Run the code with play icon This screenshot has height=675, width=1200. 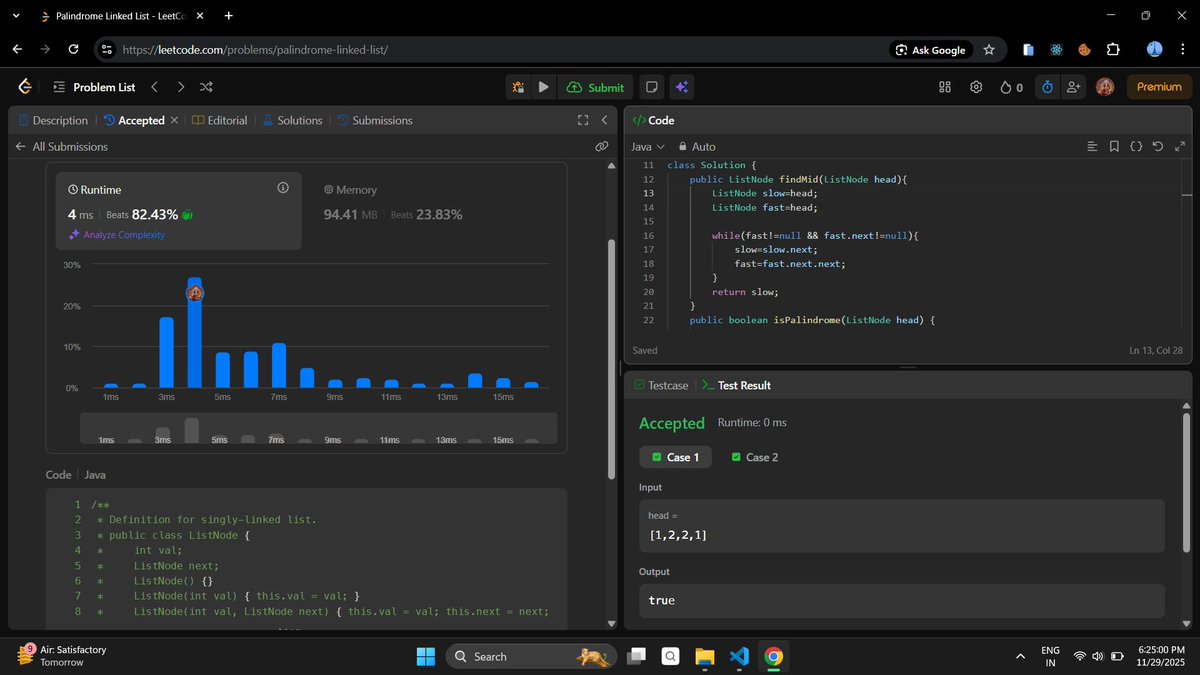[x=543, y=87]
